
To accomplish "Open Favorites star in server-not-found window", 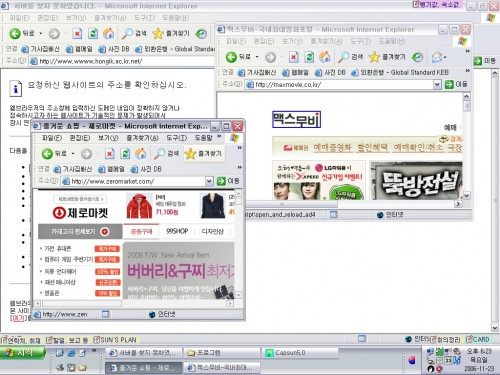I will tap(171, 33).
